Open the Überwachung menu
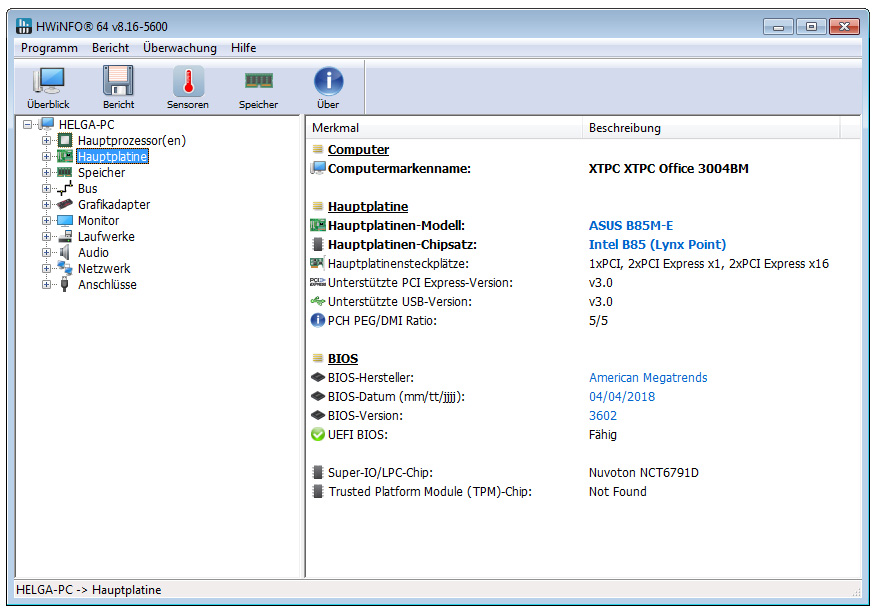The width and height of the screenshot is (876, 612). click(179, 48)
